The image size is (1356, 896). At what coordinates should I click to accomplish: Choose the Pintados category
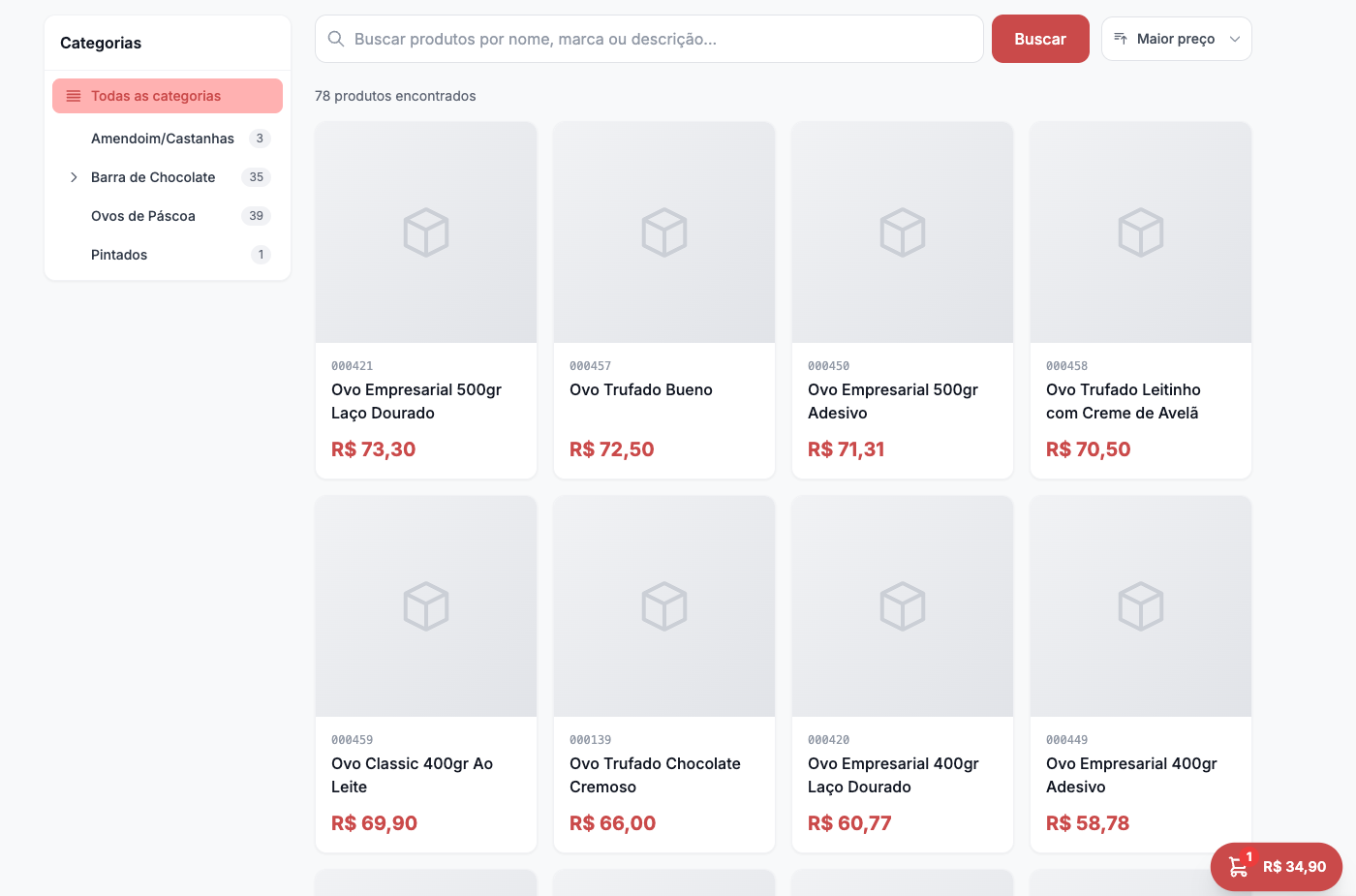(x=119, y=255)
